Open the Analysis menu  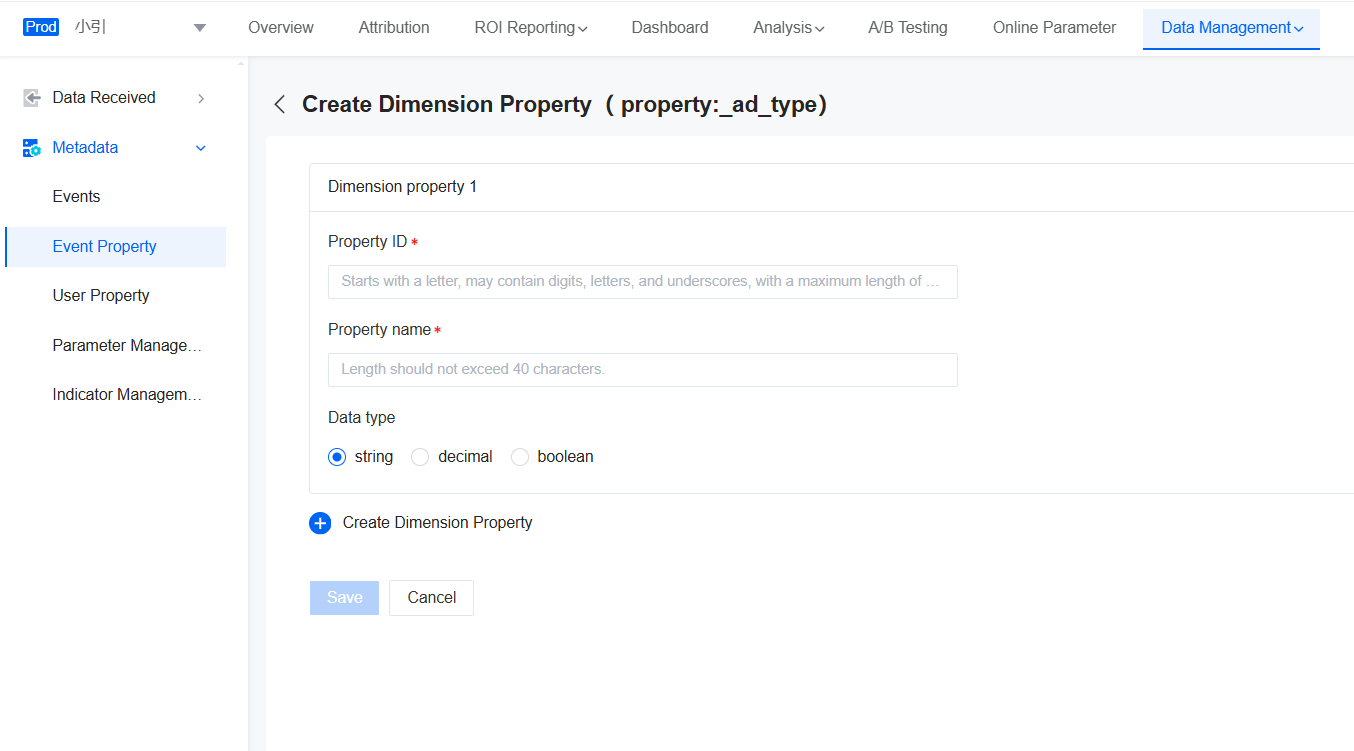[788, 27]
